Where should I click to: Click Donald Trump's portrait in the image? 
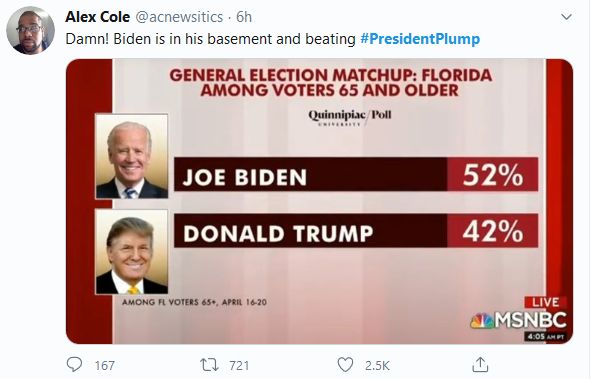pos(132,252)
